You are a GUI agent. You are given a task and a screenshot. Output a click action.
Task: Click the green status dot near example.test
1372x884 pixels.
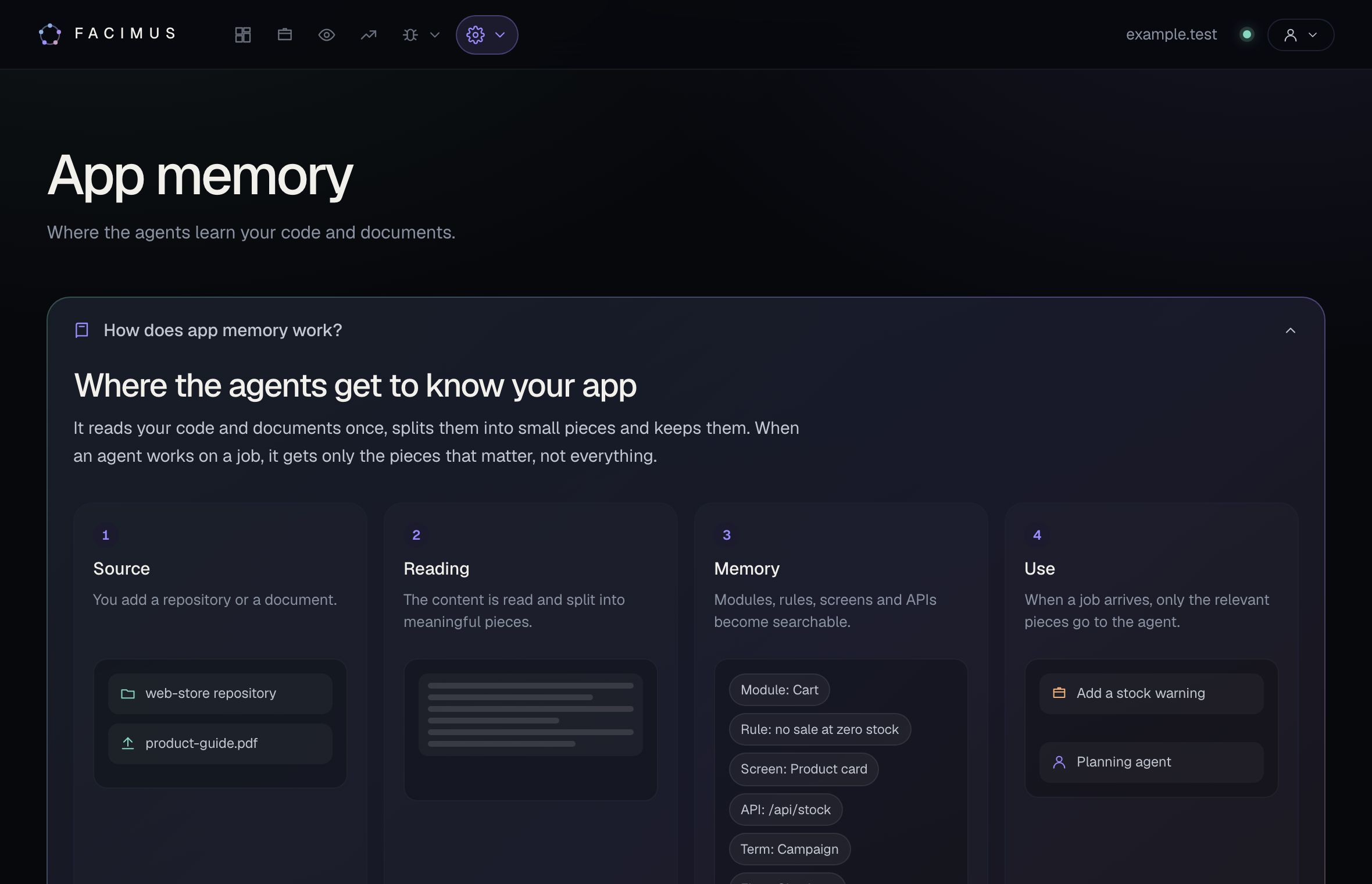[x=1246, y=34]
